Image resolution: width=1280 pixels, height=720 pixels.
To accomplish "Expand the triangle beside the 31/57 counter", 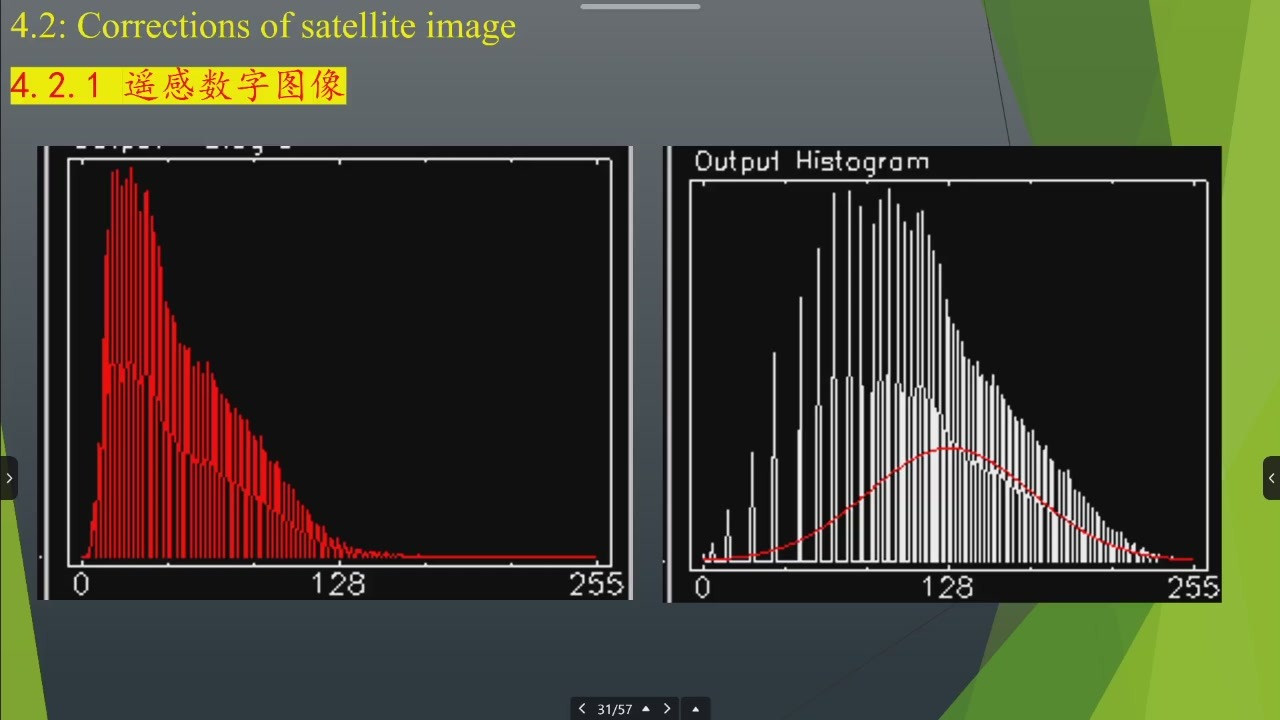I will click(646, 709).
